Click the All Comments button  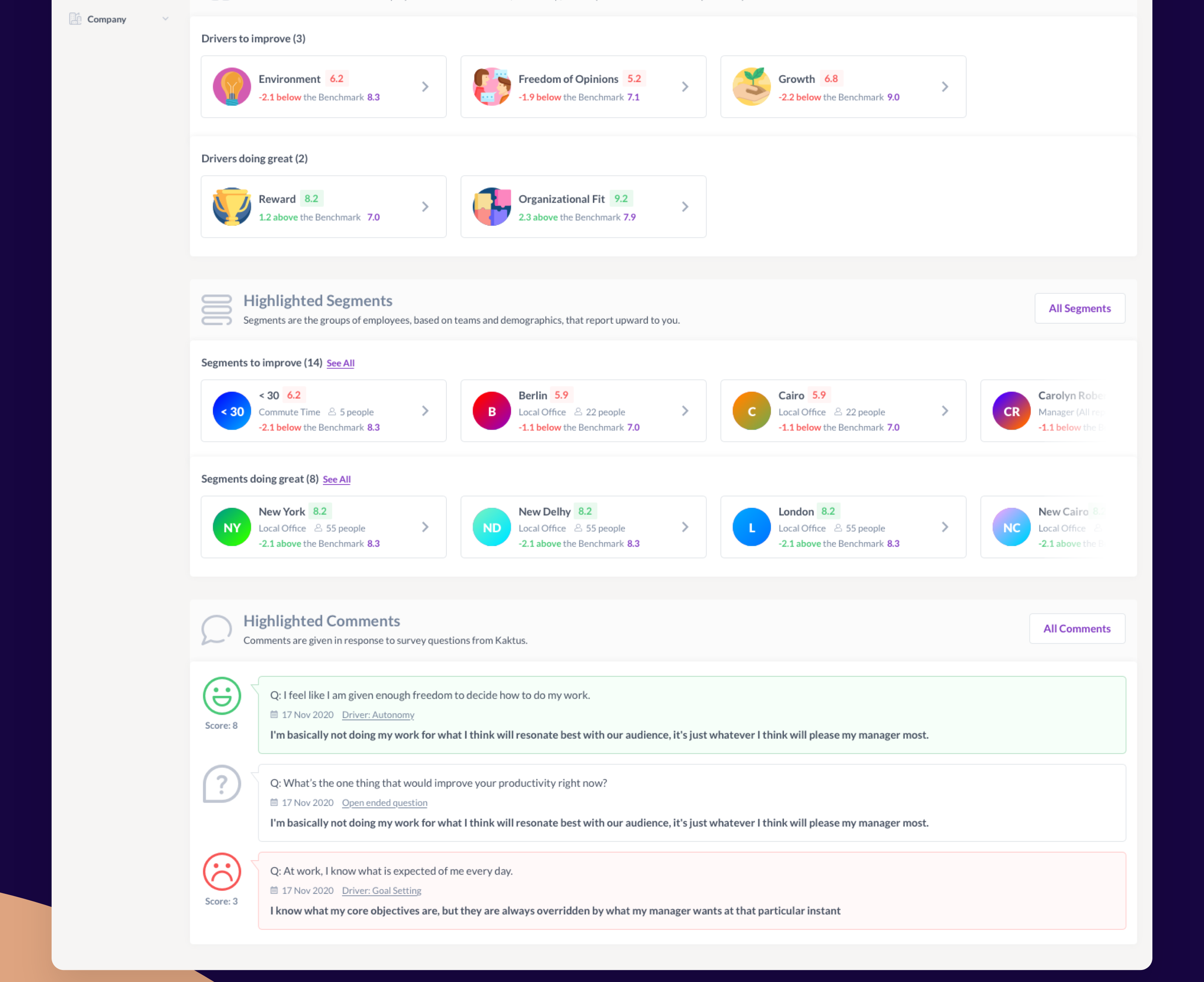[1076, 629]
